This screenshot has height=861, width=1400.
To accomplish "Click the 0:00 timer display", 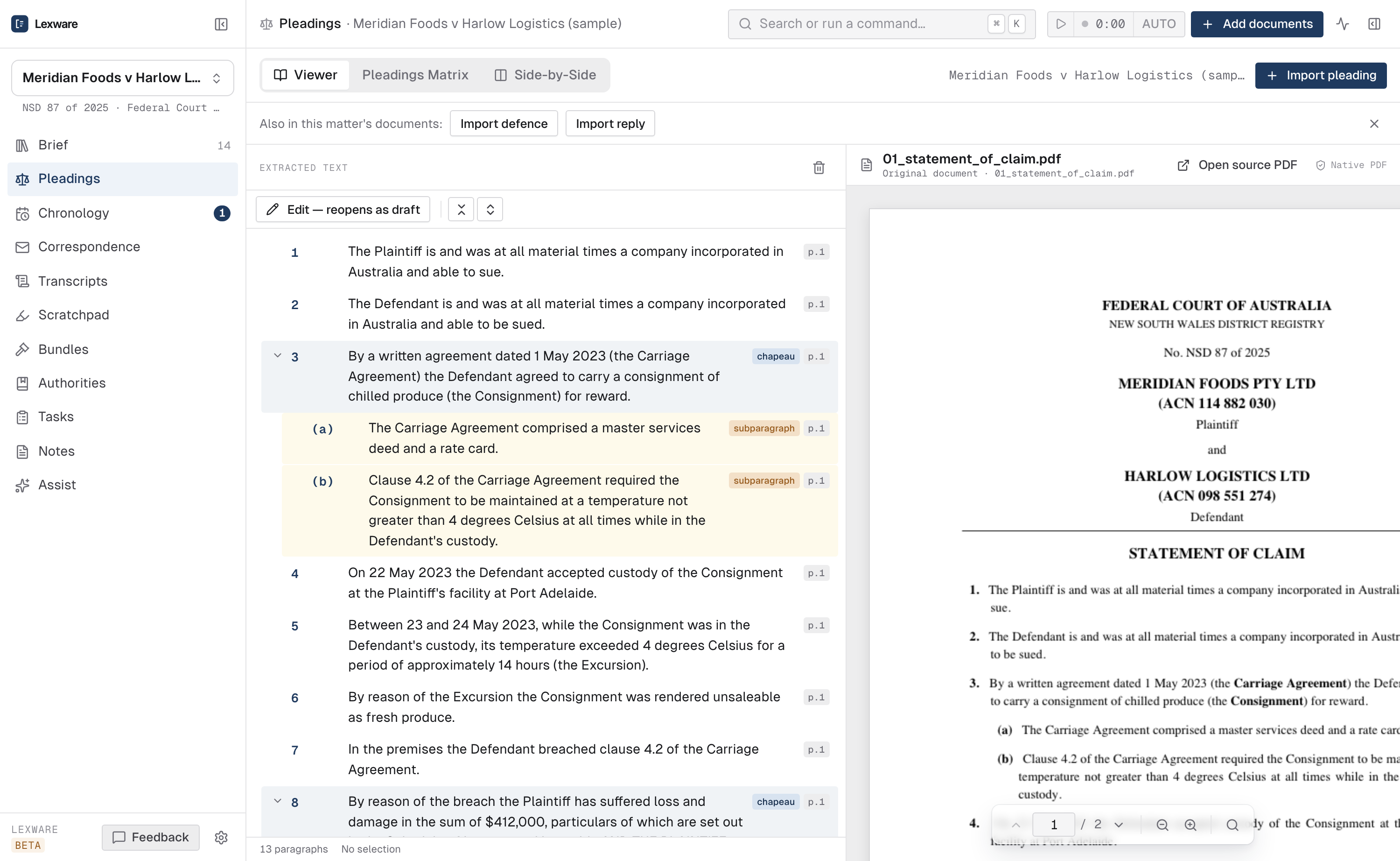I will [x=1104, y=24].
